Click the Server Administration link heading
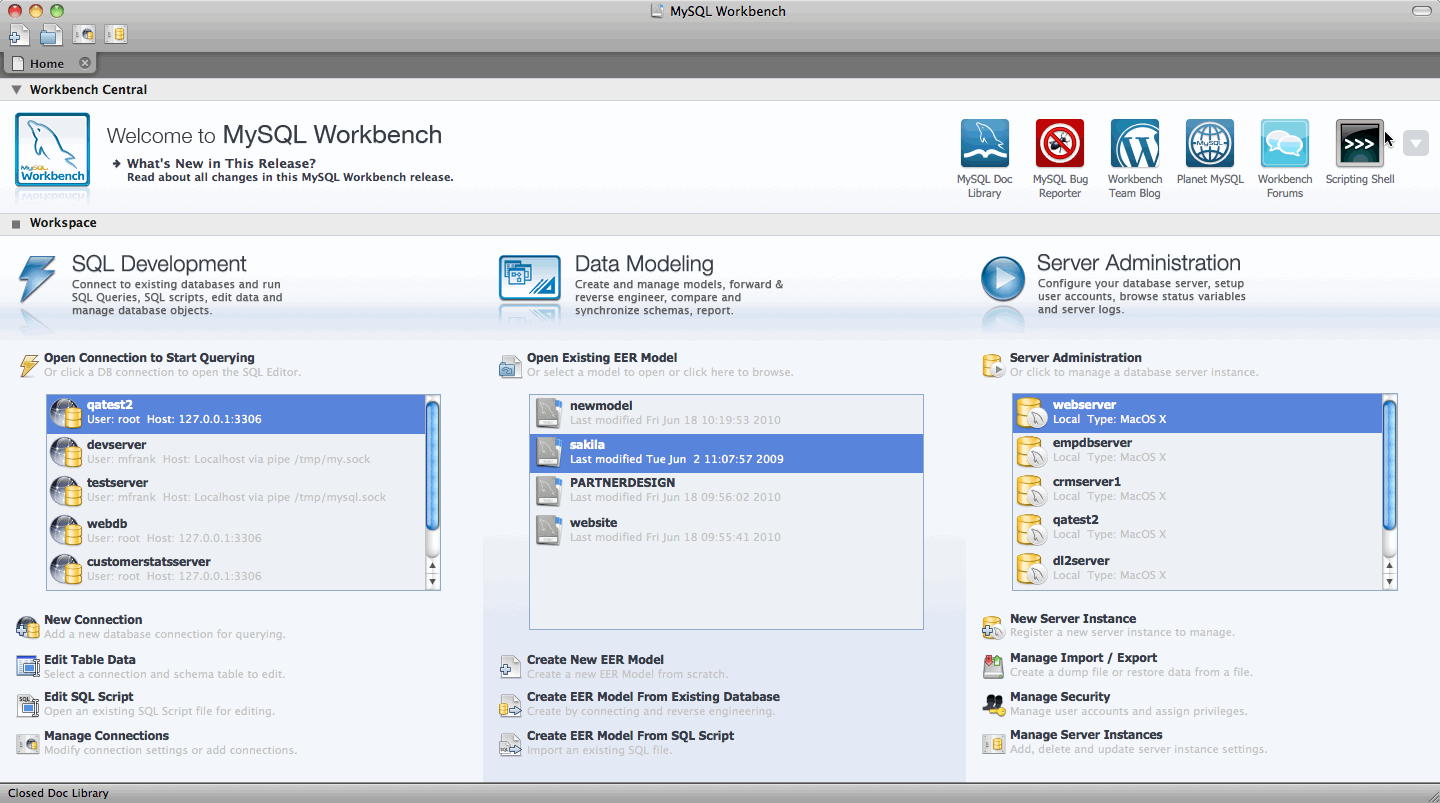1440x803 pixels. (1076, 358)
